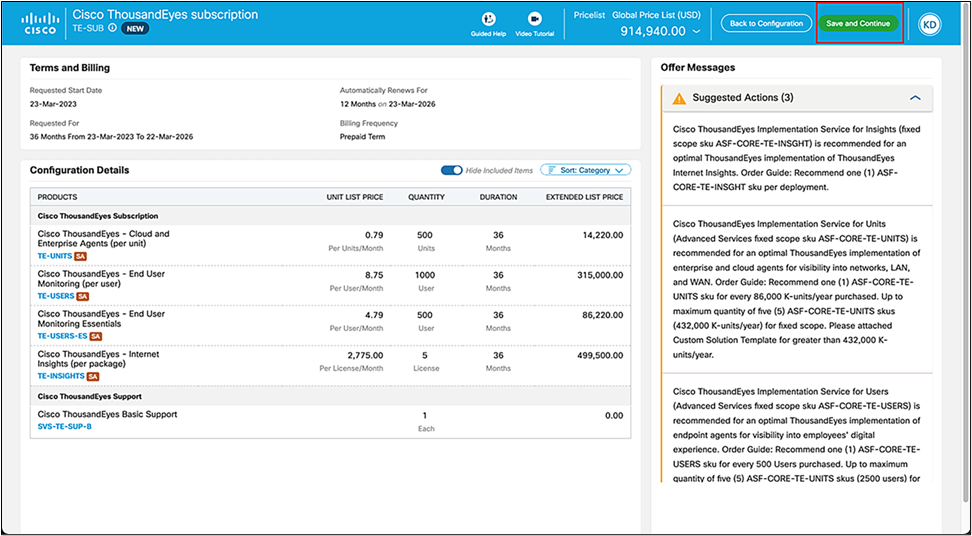Viewport: 972px width, 536px height.
Task: Click quantity 1000 for End User Monitoring
Action: click(x=425, y=275)
